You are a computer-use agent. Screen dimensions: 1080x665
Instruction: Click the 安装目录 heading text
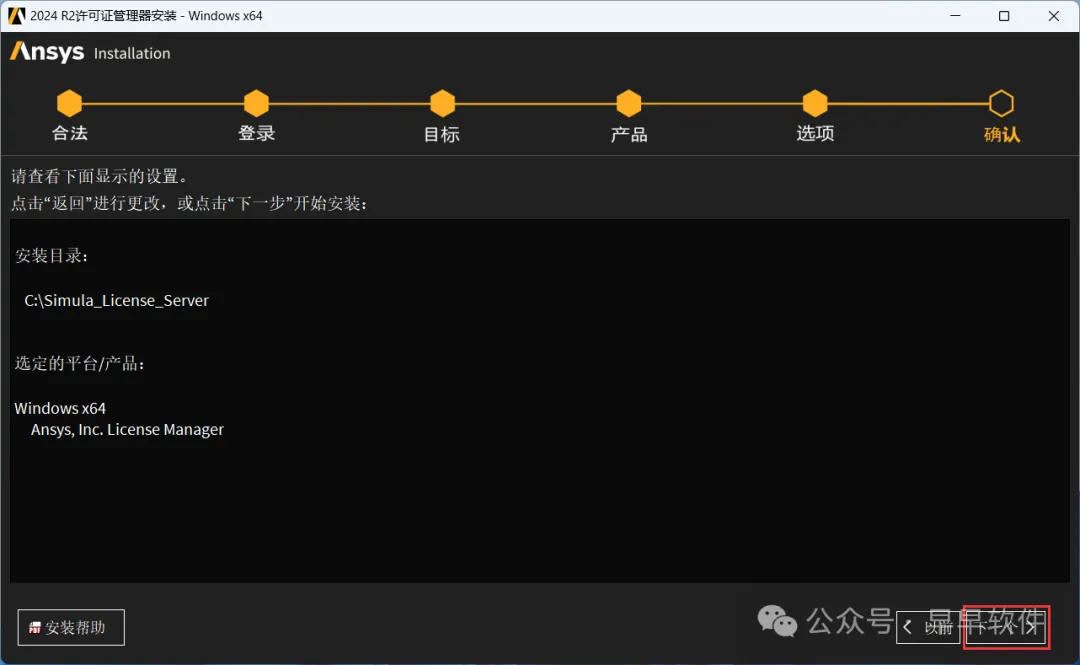pos(52,256)
